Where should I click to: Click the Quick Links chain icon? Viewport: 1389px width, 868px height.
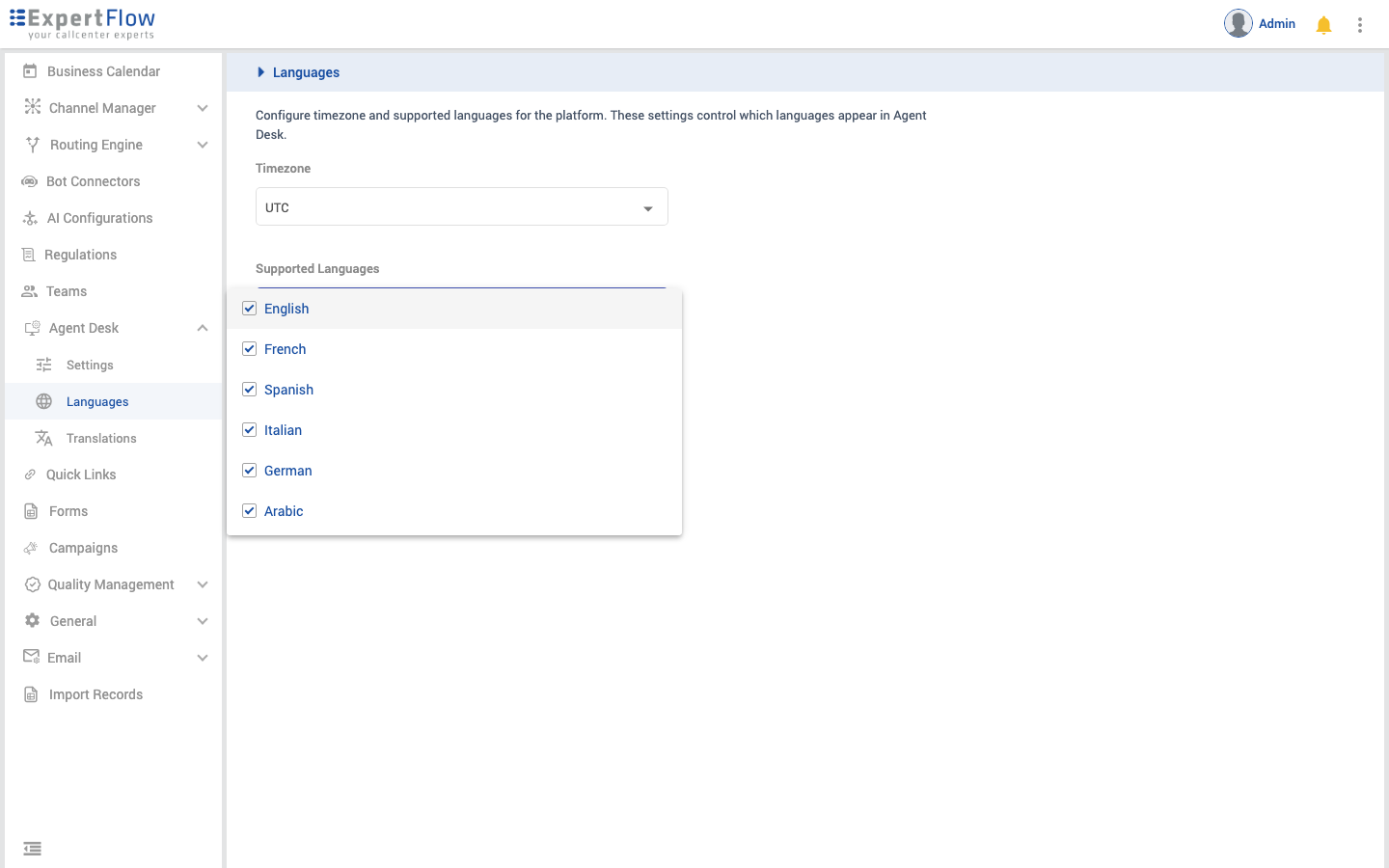[30, 475]
